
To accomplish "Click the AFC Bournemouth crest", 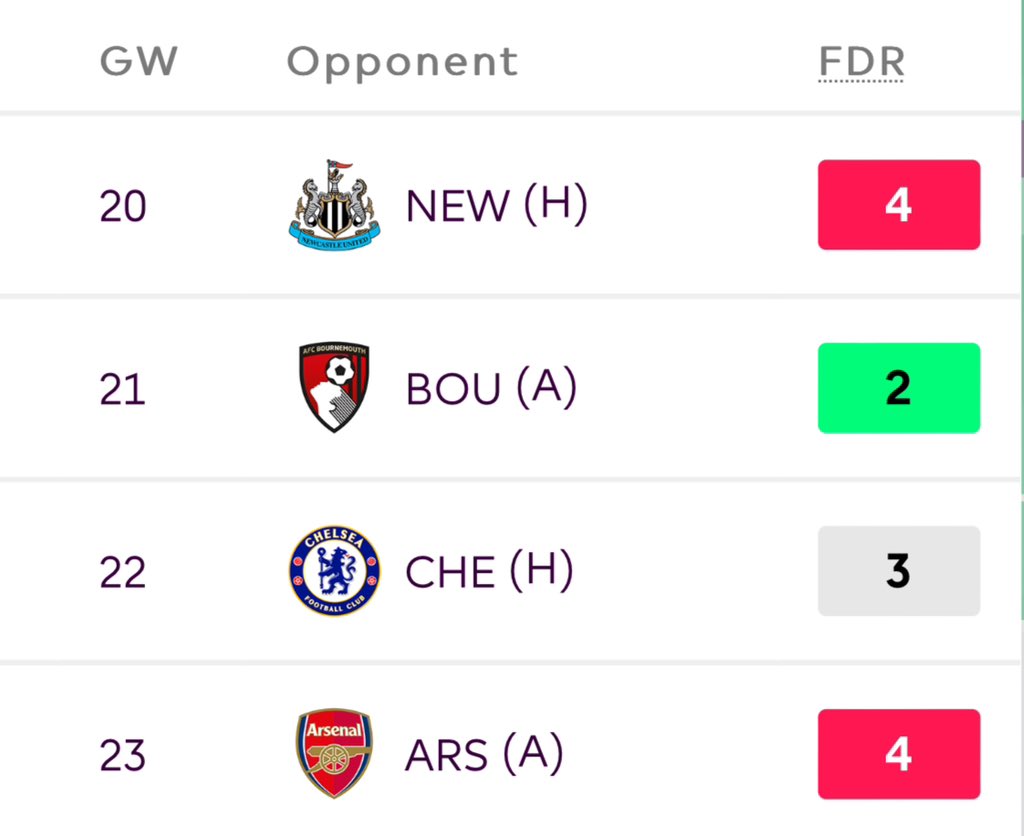I will click(x=334, y=387).
